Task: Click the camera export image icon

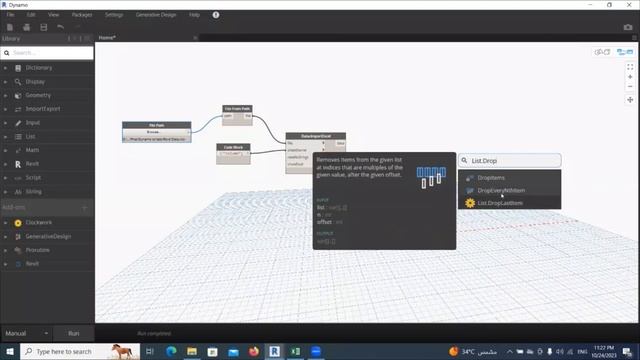Action: (x=628, y=27)
